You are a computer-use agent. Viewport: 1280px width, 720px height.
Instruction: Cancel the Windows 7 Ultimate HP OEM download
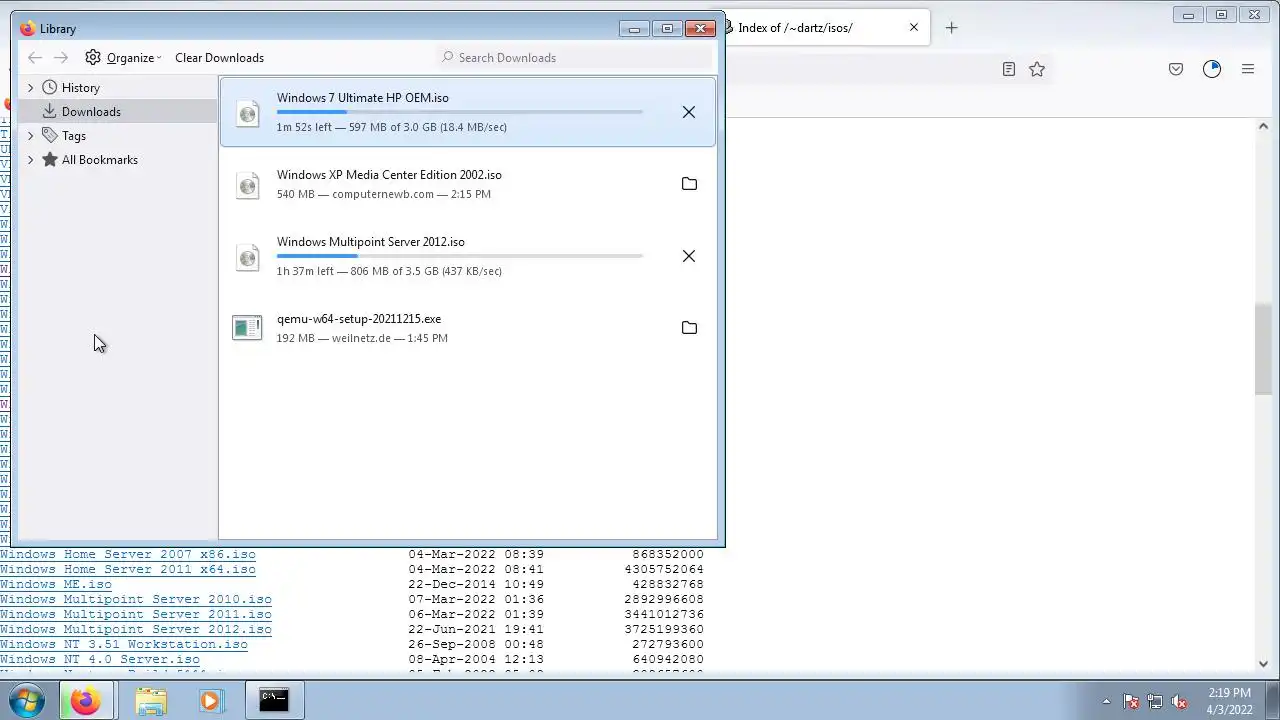(689, 112)
